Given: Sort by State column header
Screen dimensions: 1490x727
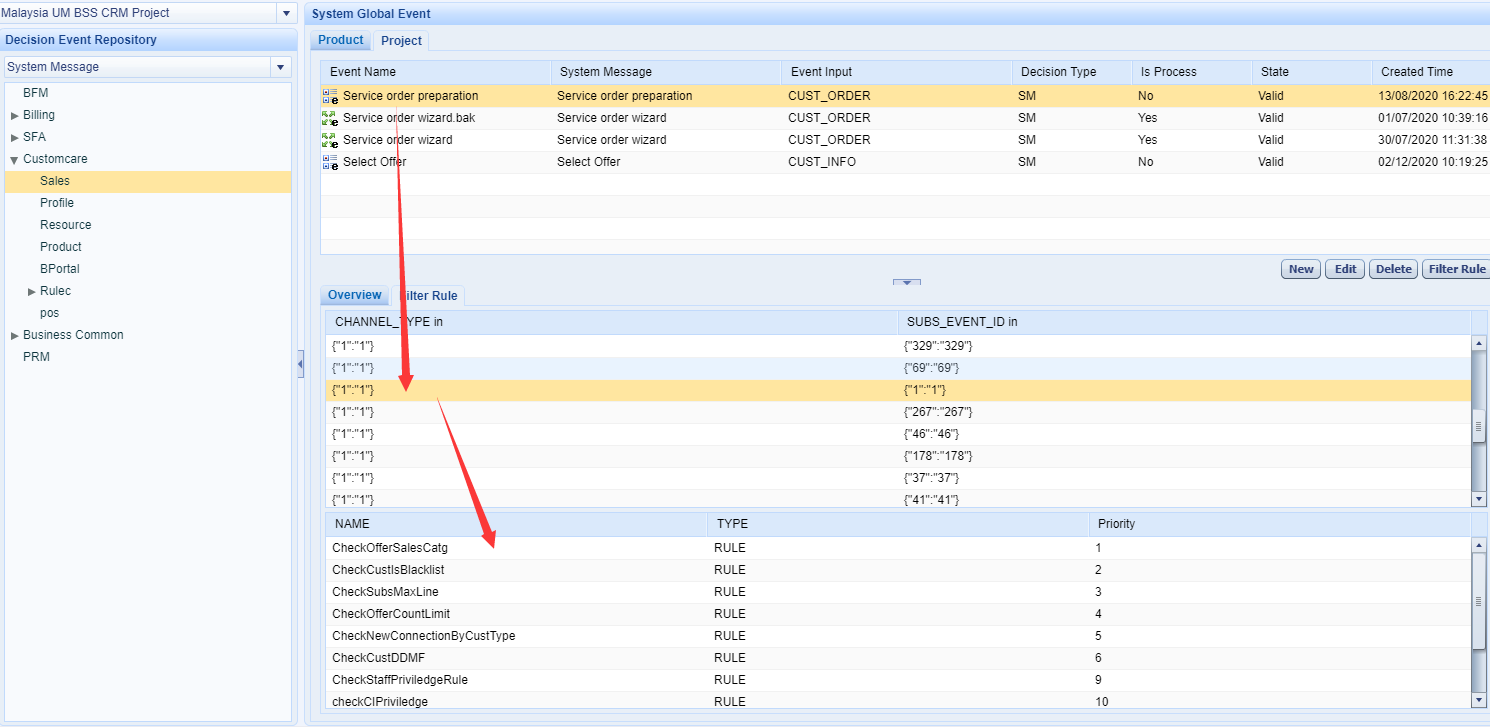Looking at the screenshot, I should tap(1311, 72).
